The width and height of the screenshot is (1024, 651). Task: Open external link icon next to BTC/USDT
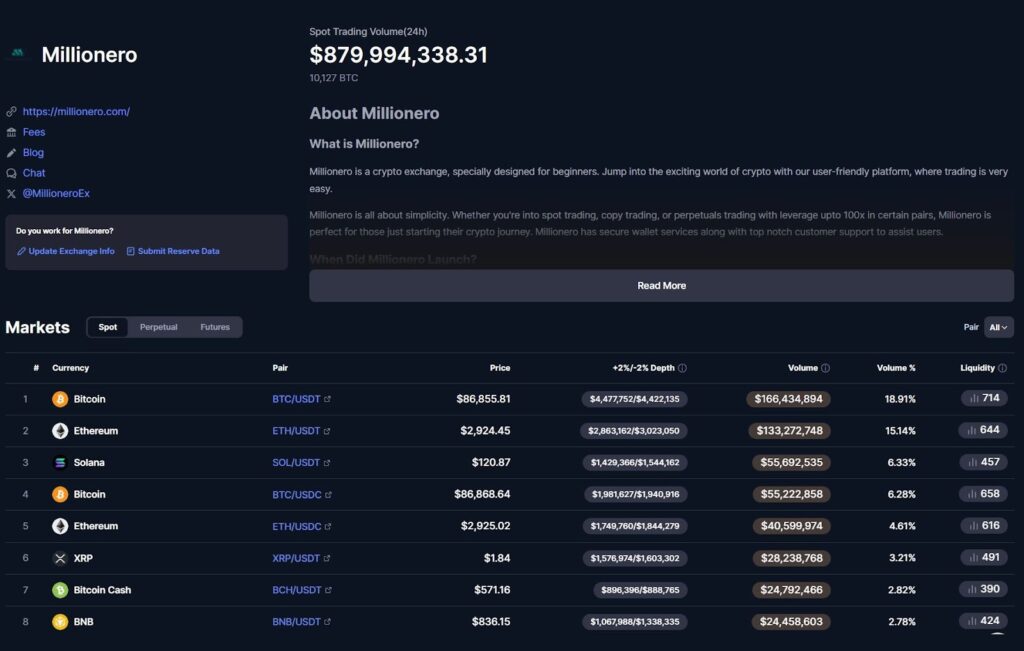click(x=327, y=399)
